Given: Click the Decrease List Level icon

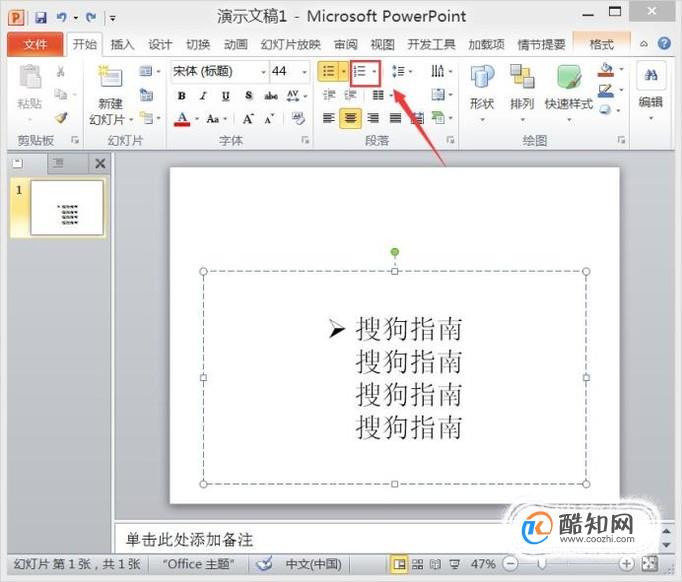Looking at the screenshot, I should click(329, 95).
